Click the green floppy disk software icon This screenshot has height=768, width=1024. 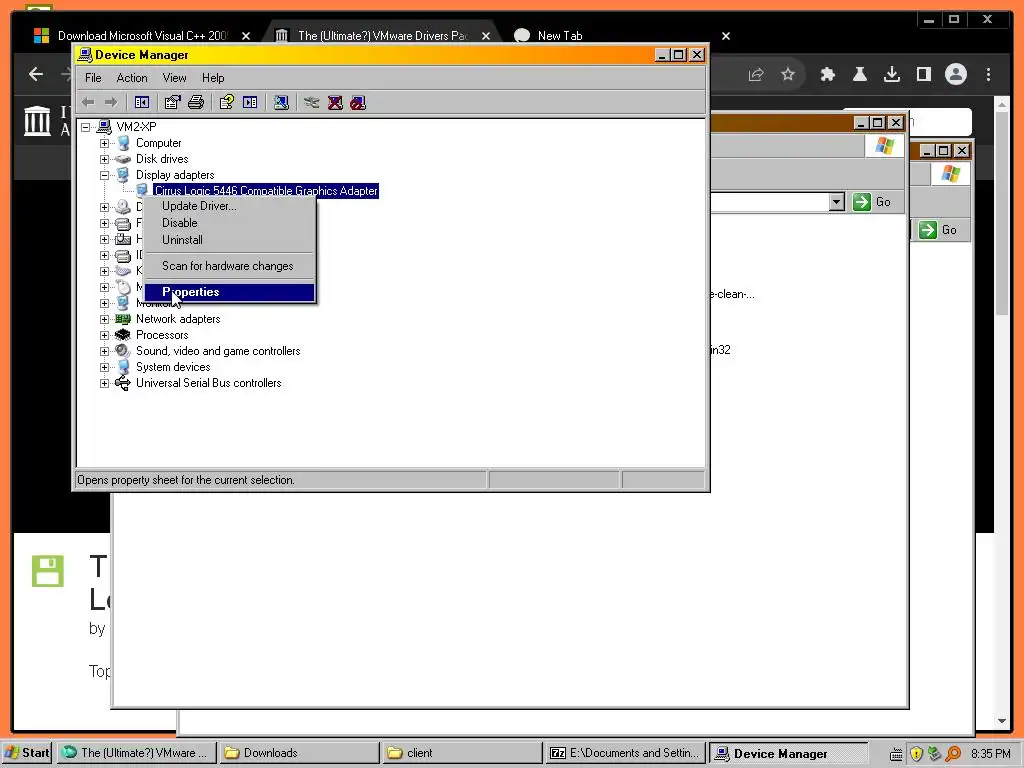[x=48, y=571]
